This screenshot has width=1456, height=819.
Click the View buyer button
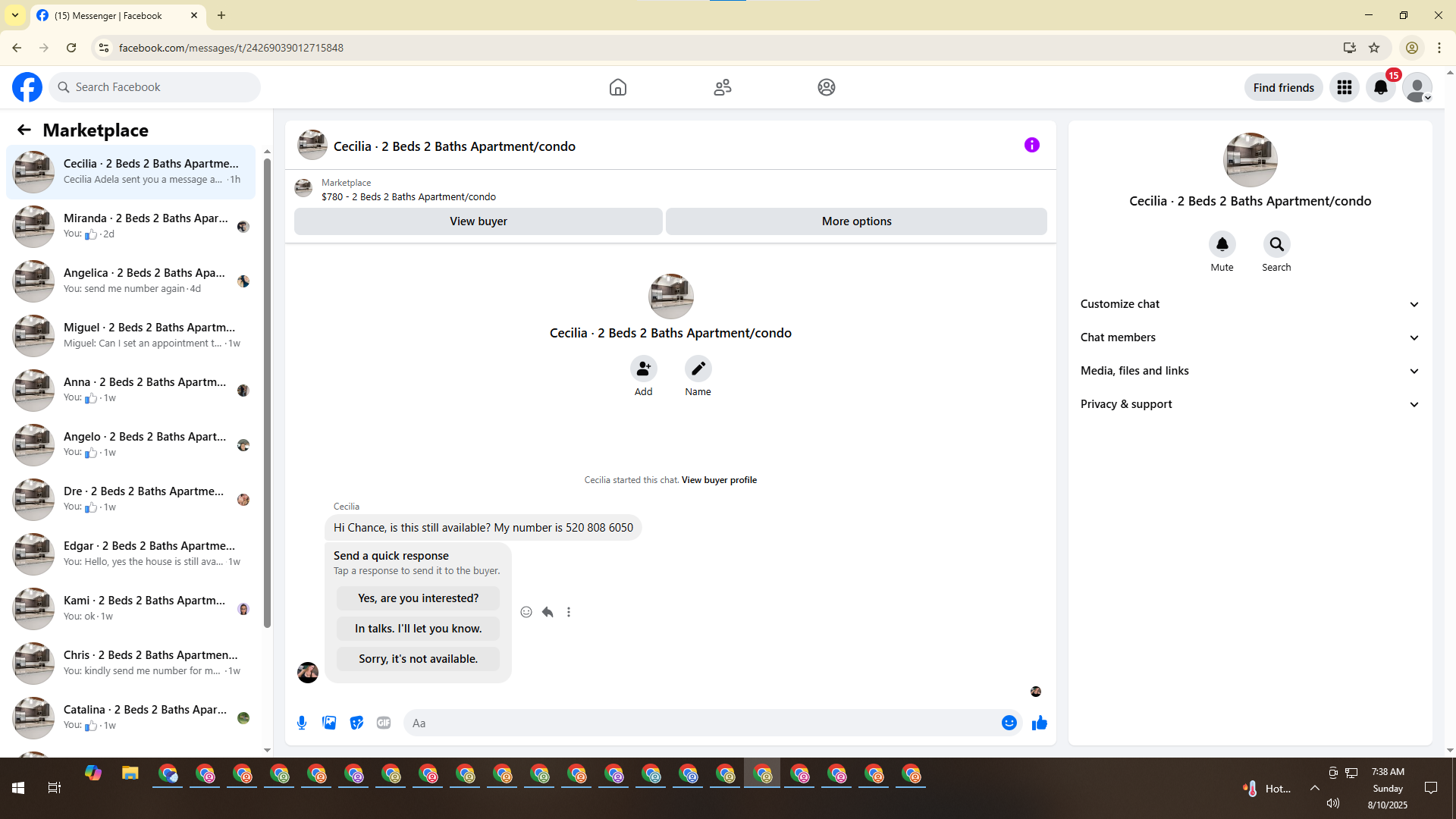point(478,221)
